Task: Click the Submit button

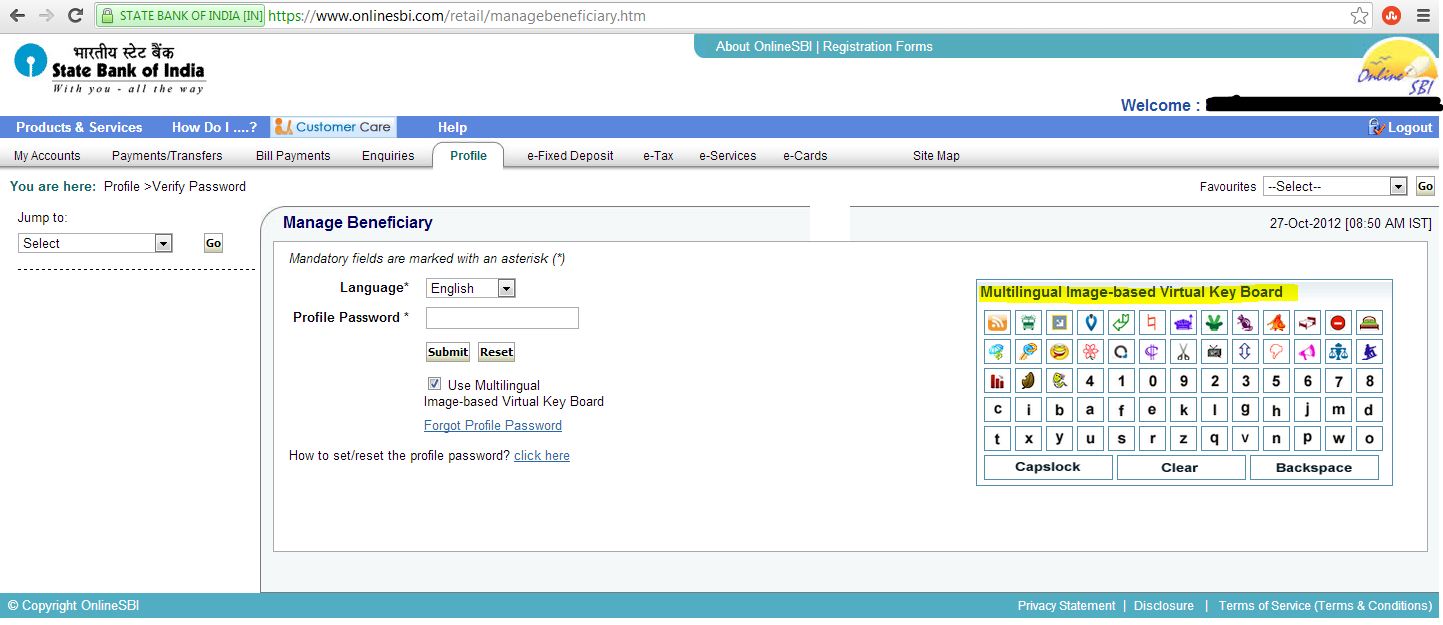Action: point(447,351)
